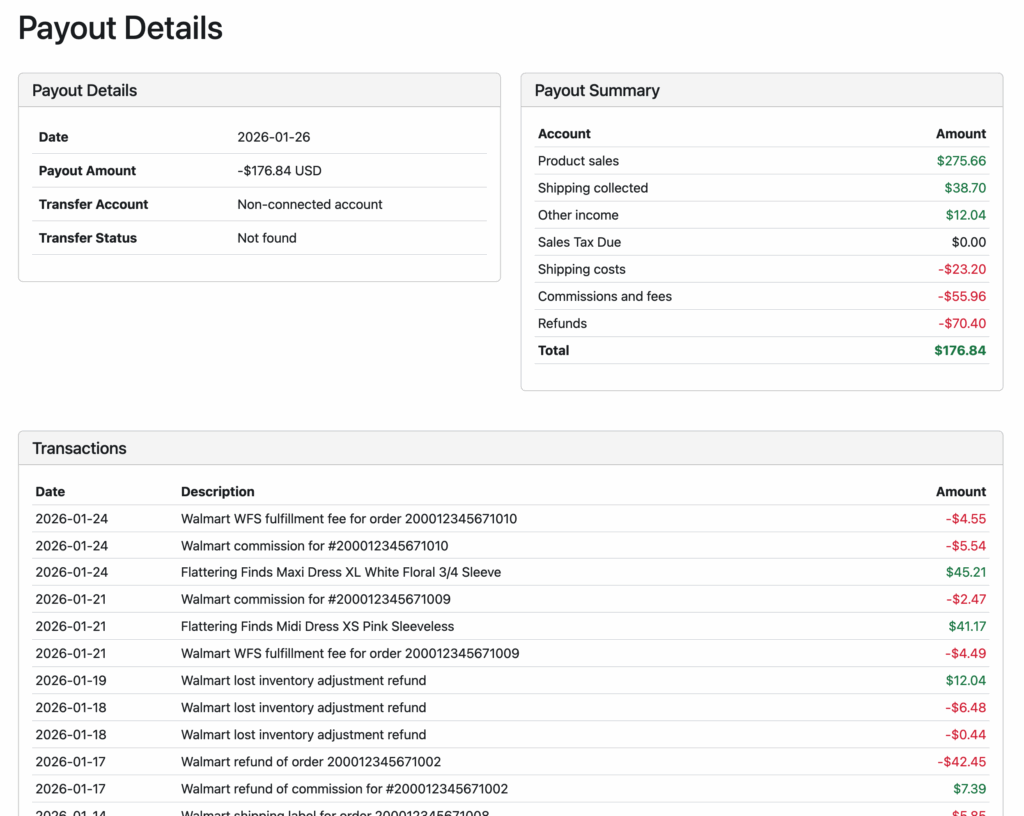Click the Not found transfer status
Screen dimensions: 1024x816
click(266, 238)
